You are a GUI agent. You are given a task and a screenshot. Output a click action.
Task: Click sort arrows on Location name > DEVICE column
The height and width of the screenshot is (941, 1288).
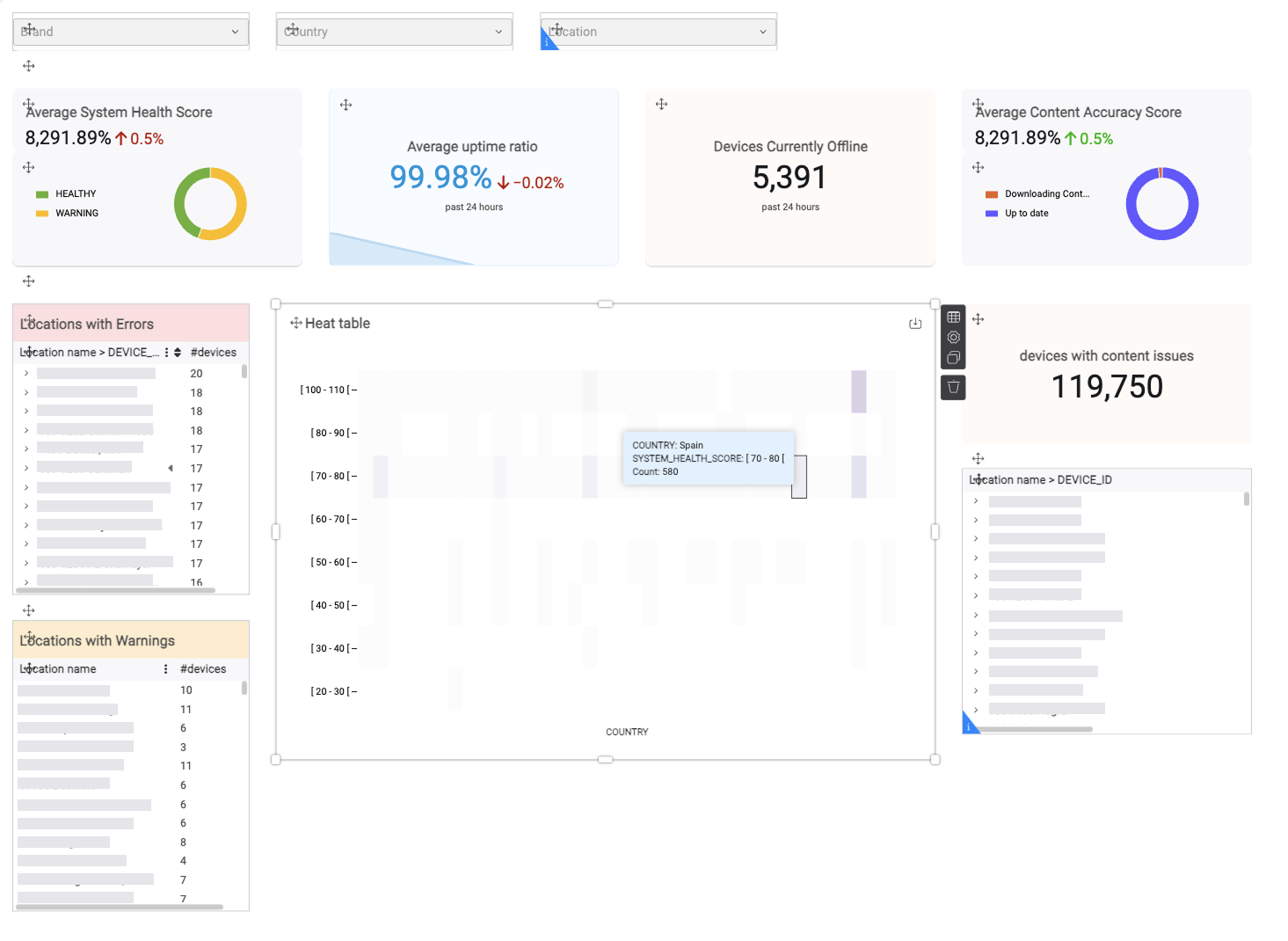(178, 353)
